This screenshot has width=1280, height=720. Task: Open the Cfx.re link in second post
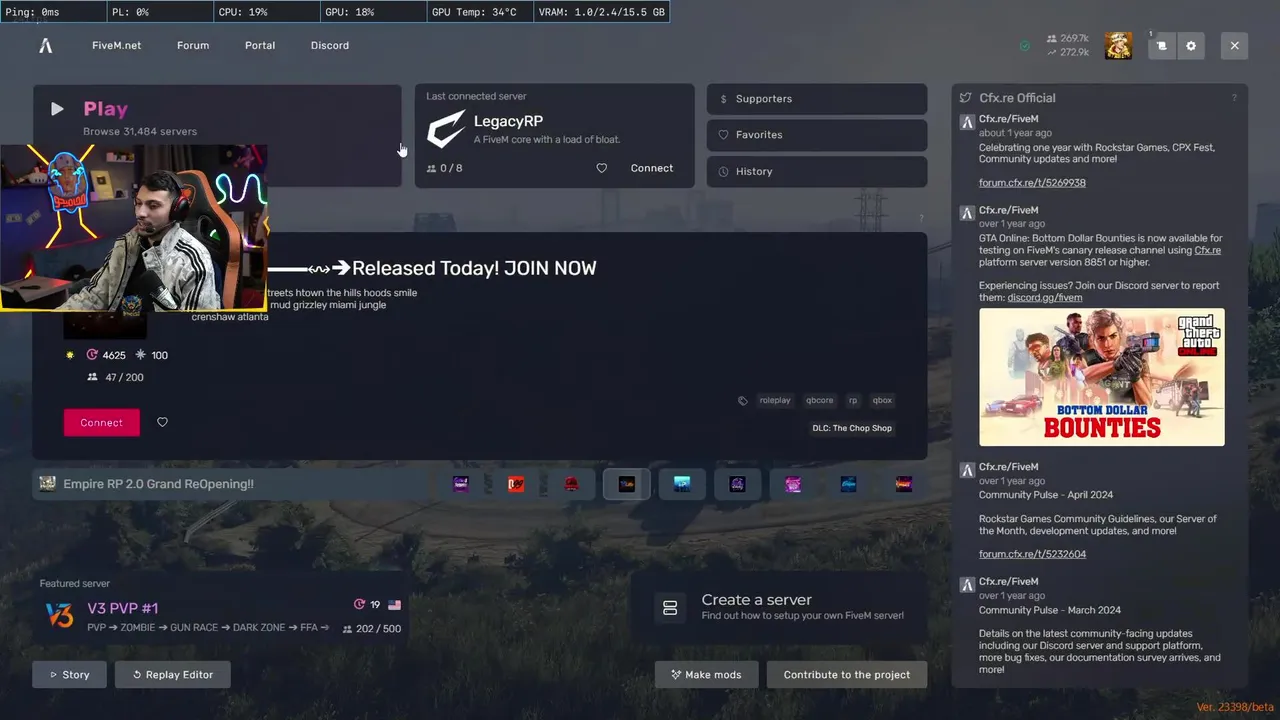1207,250
